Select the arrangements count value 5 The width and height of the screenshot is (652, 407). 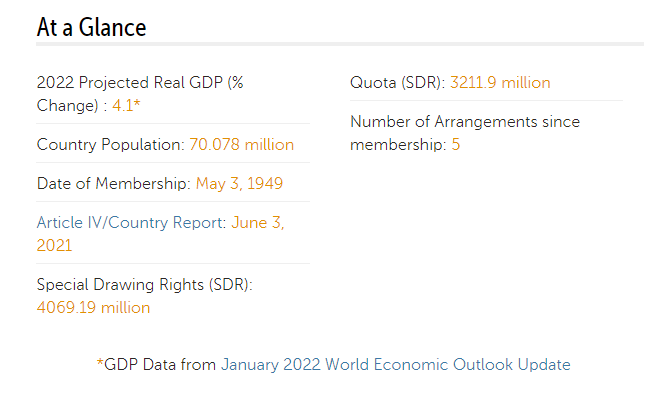tap(456, 145)
